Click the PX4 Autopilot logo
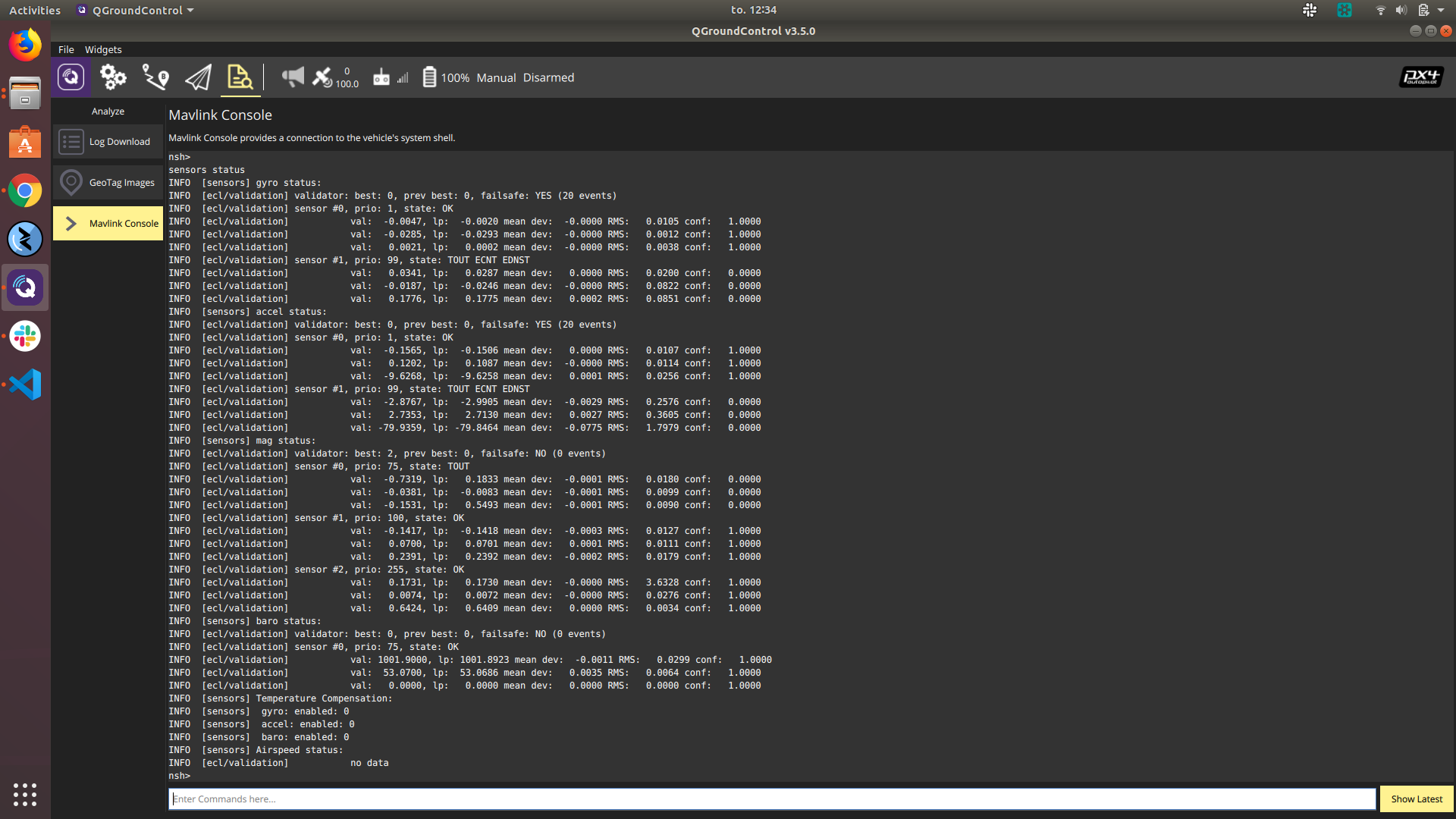Viewport: 1456px width, 819px height. pyautogui.click(x=1420, y=77)
